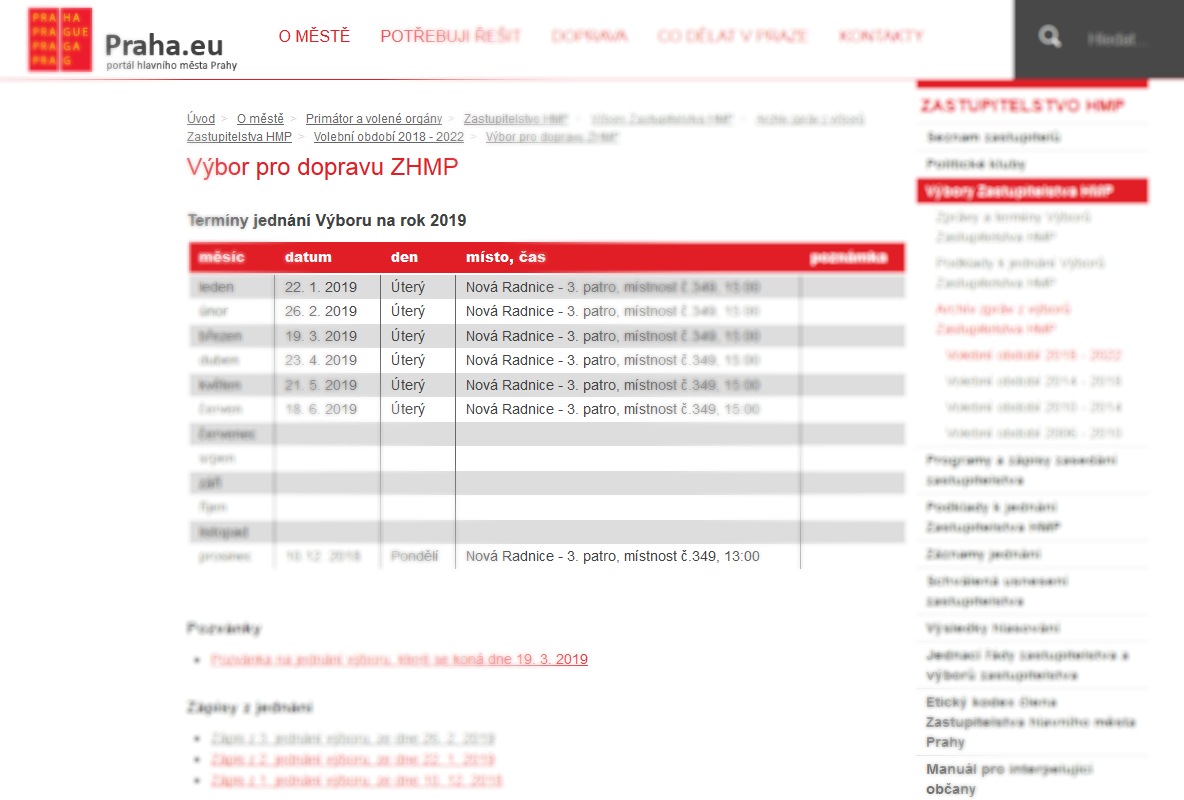Open the O MĚSTĚ menu

(x=314, y=37)
